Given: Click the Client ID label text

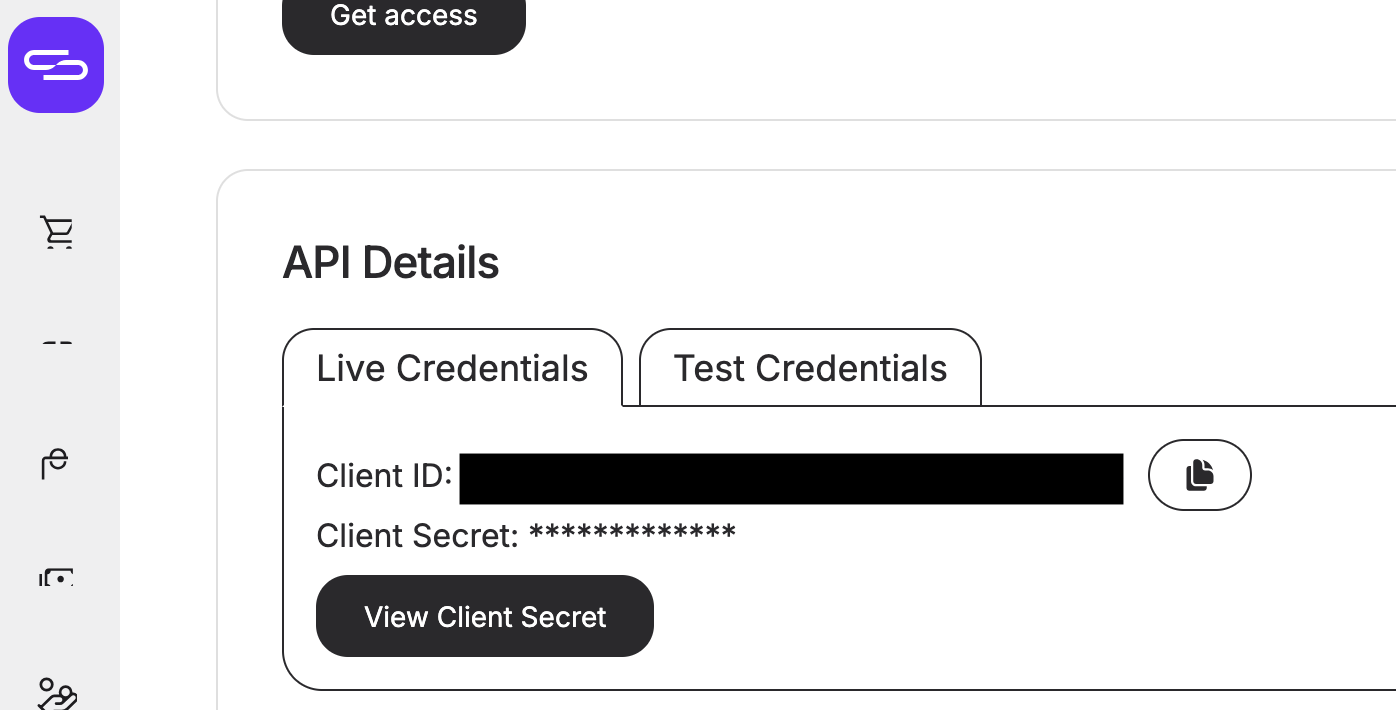Looking at the screenshot, I should pos(384,475).
